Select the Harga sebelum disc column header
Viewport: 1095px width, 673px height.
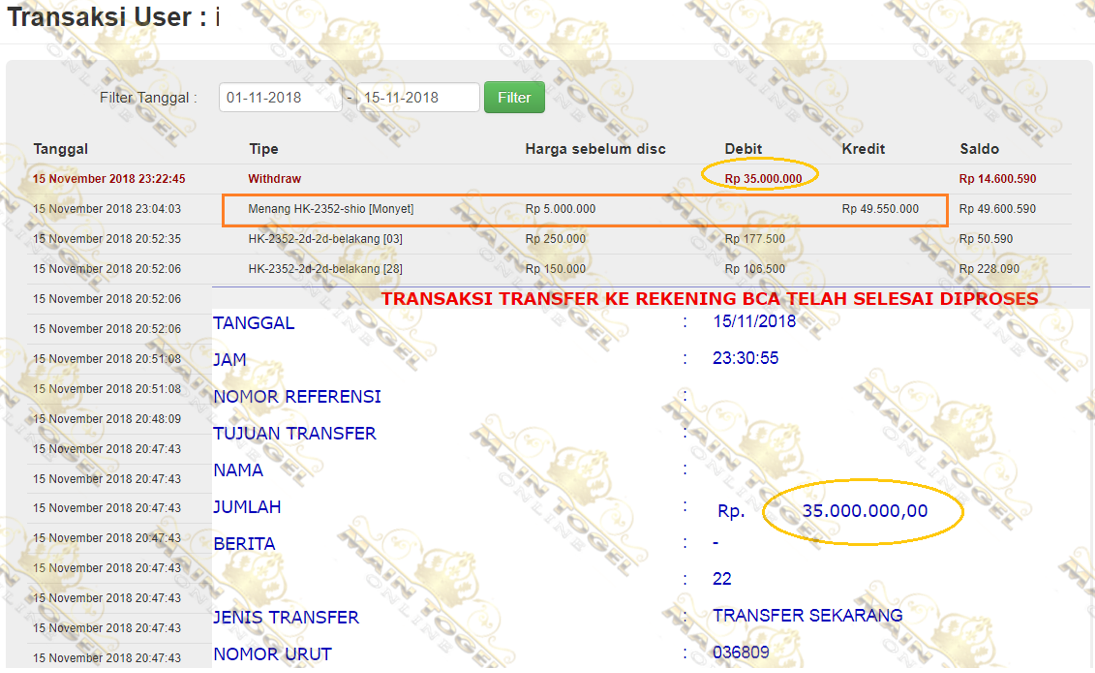(x=595, y=149)
